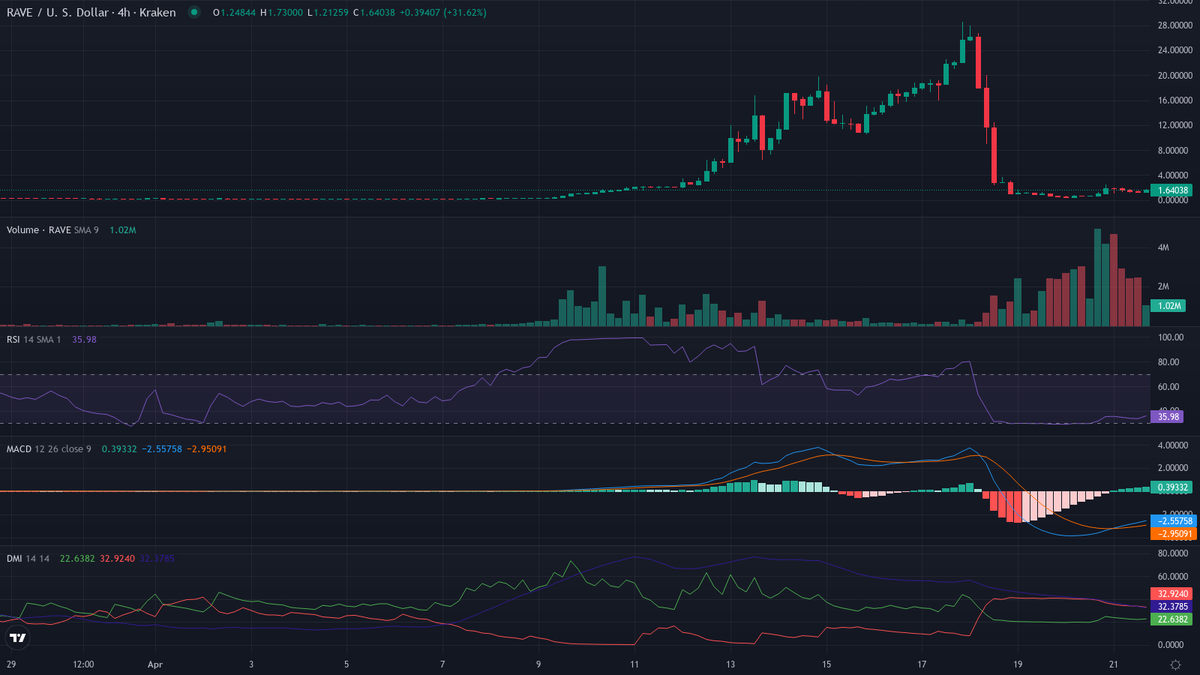Click date 29 on the time axis
1200x675 pixels.
coord(11,664)
